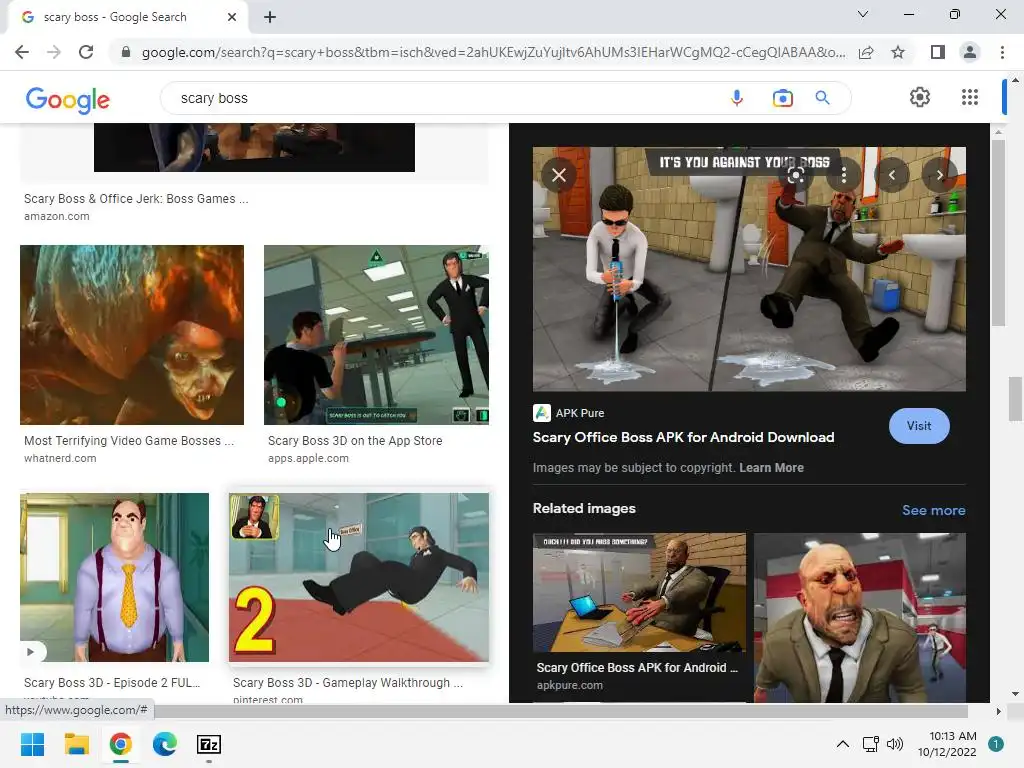Open more options on preview image
Screen dimensions: 1024x768
[x=844, y=175]
